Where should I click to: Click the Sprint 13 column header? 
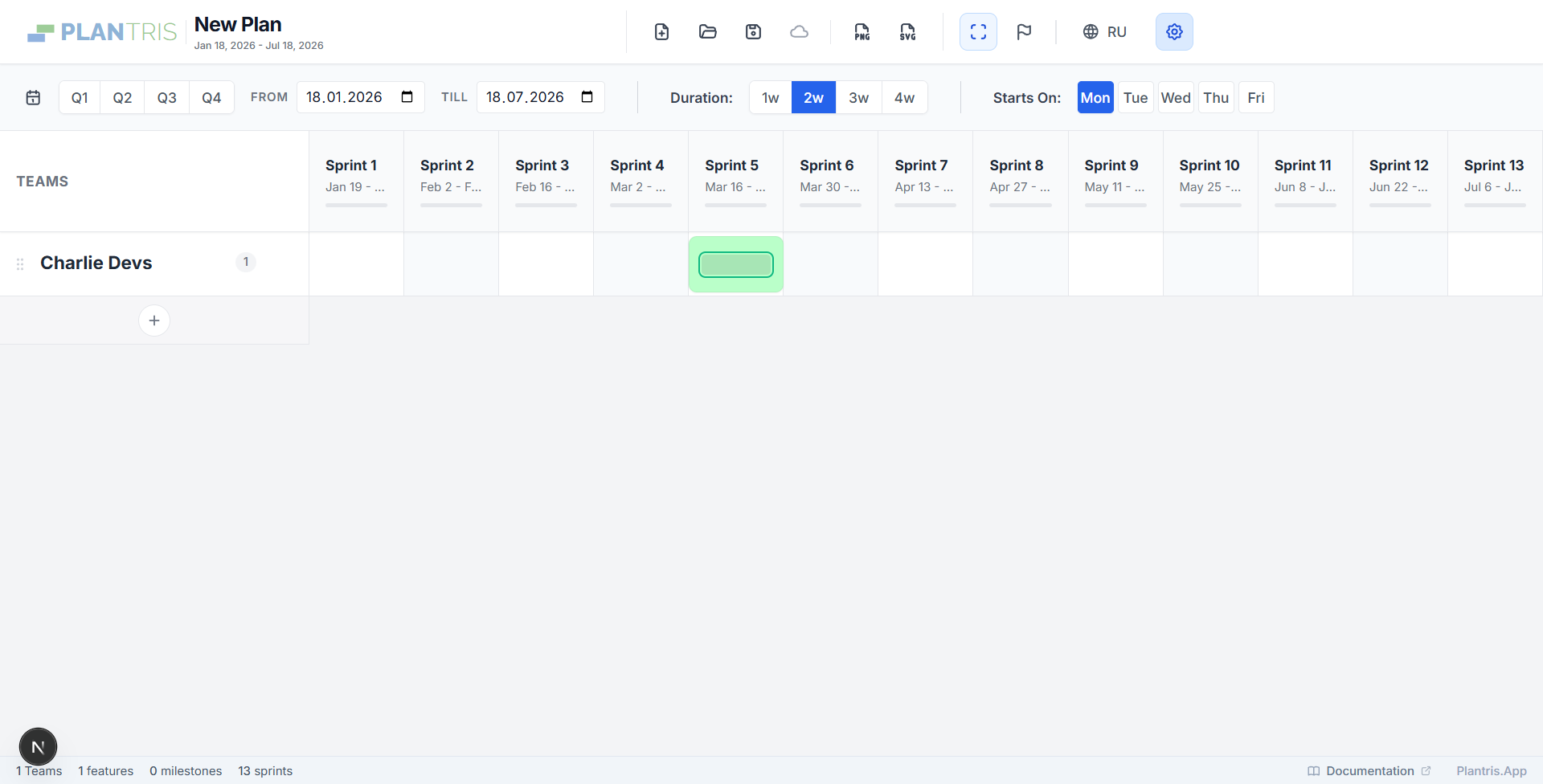click(x=1495, y=182)
